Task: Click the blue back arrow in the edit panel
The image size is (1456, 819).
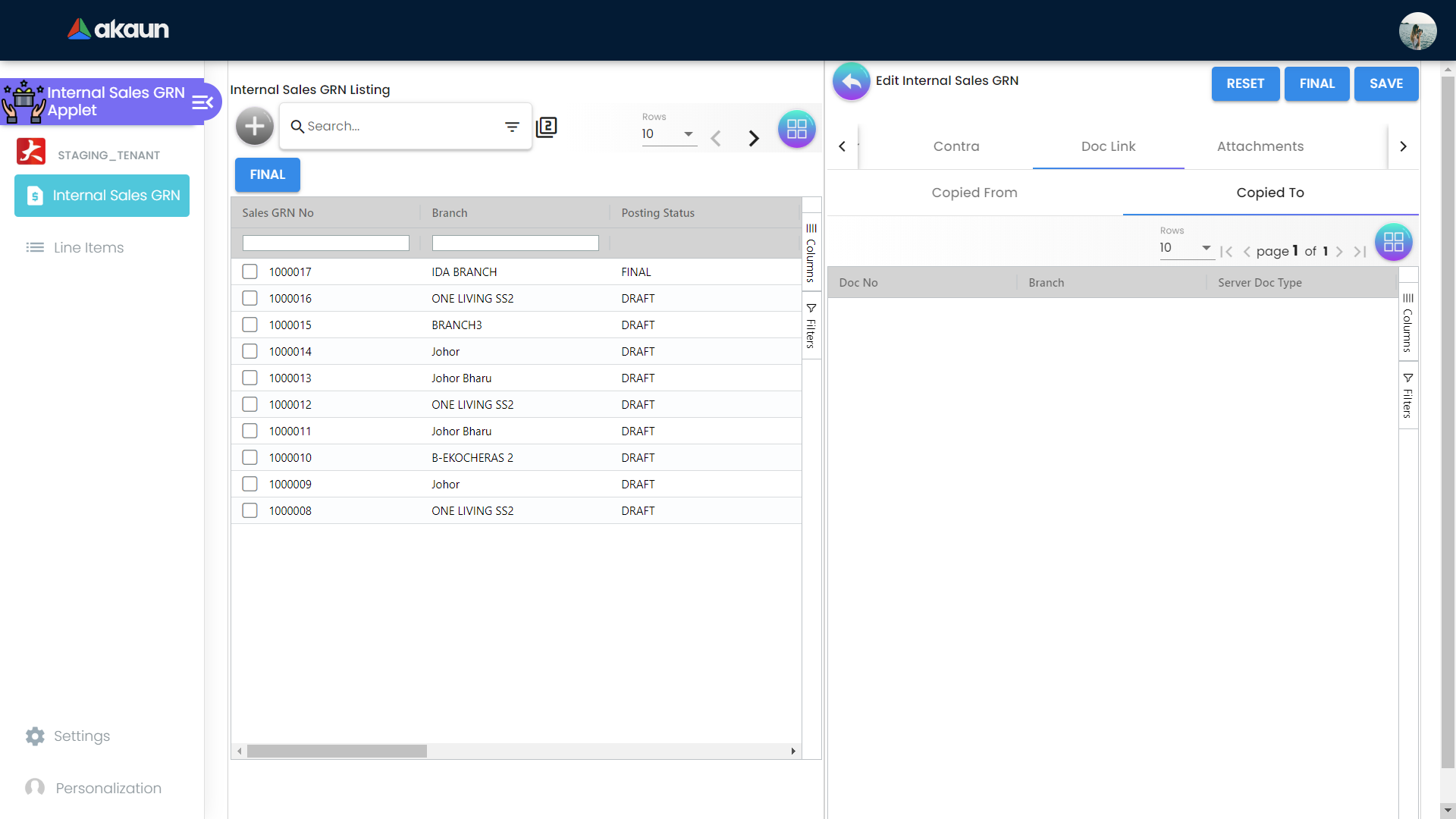Action: 852,81
